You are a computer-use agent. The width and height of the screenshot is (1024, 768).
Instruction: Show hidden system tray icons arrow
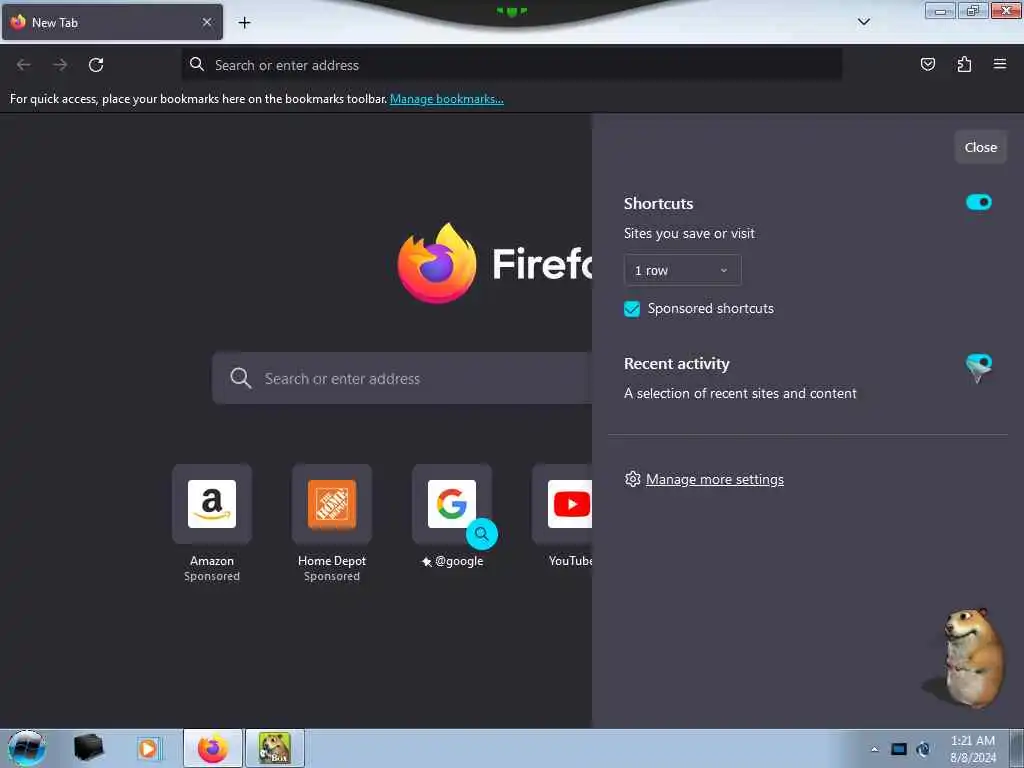[874, 749]
